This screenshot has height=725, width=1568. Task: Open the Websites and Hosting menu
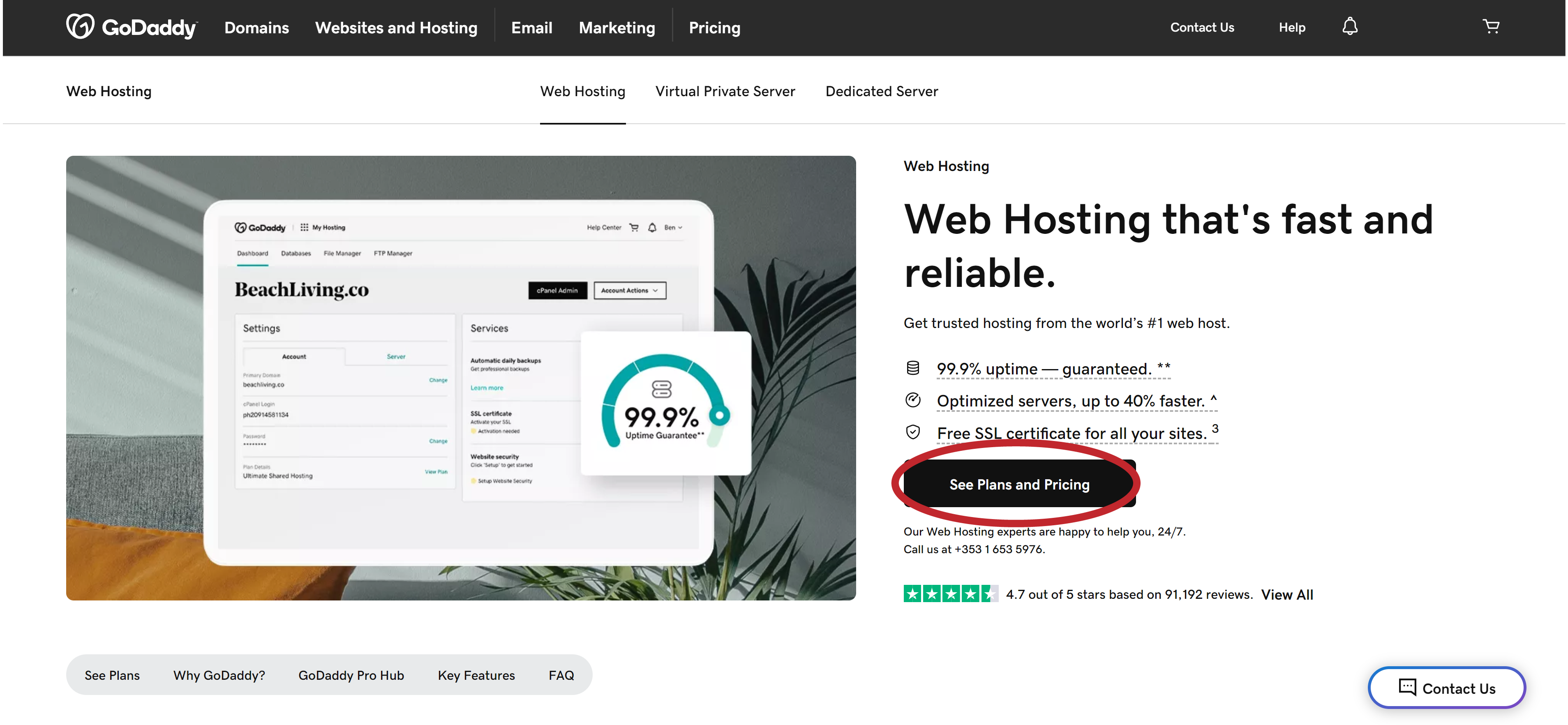click(x=396, y=28)
